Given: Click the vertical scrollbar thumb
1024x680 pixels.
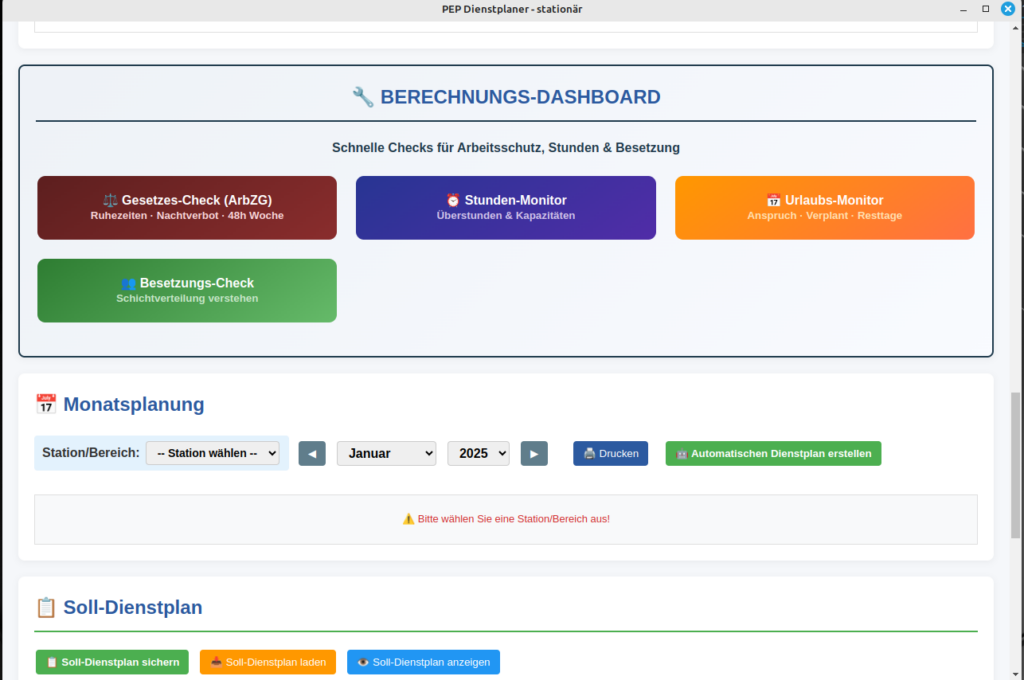Looking at the screenshot, I should coord(1016,465).
